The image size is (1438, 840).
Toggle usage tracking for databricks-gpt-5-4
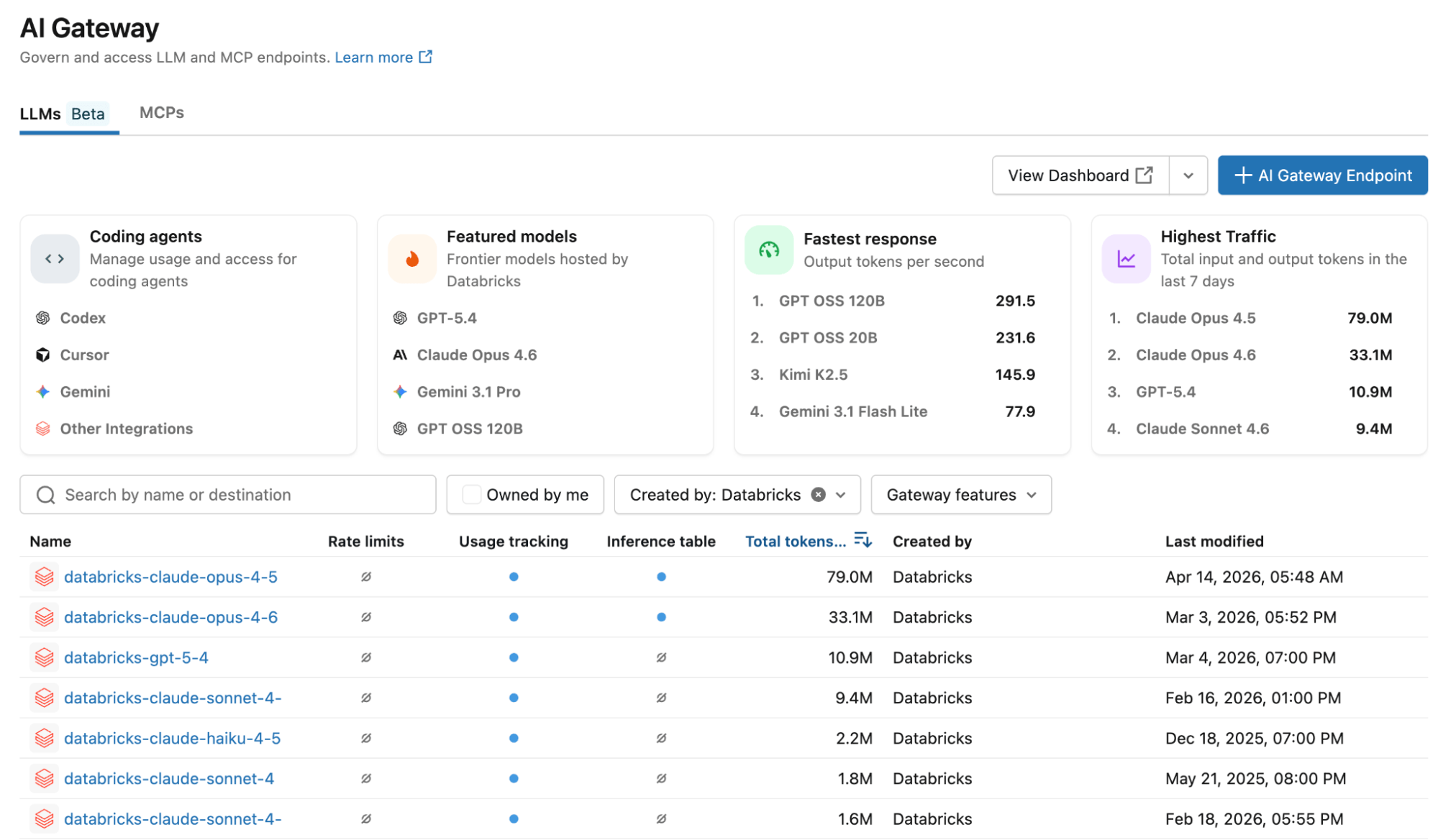click(513, 657)
